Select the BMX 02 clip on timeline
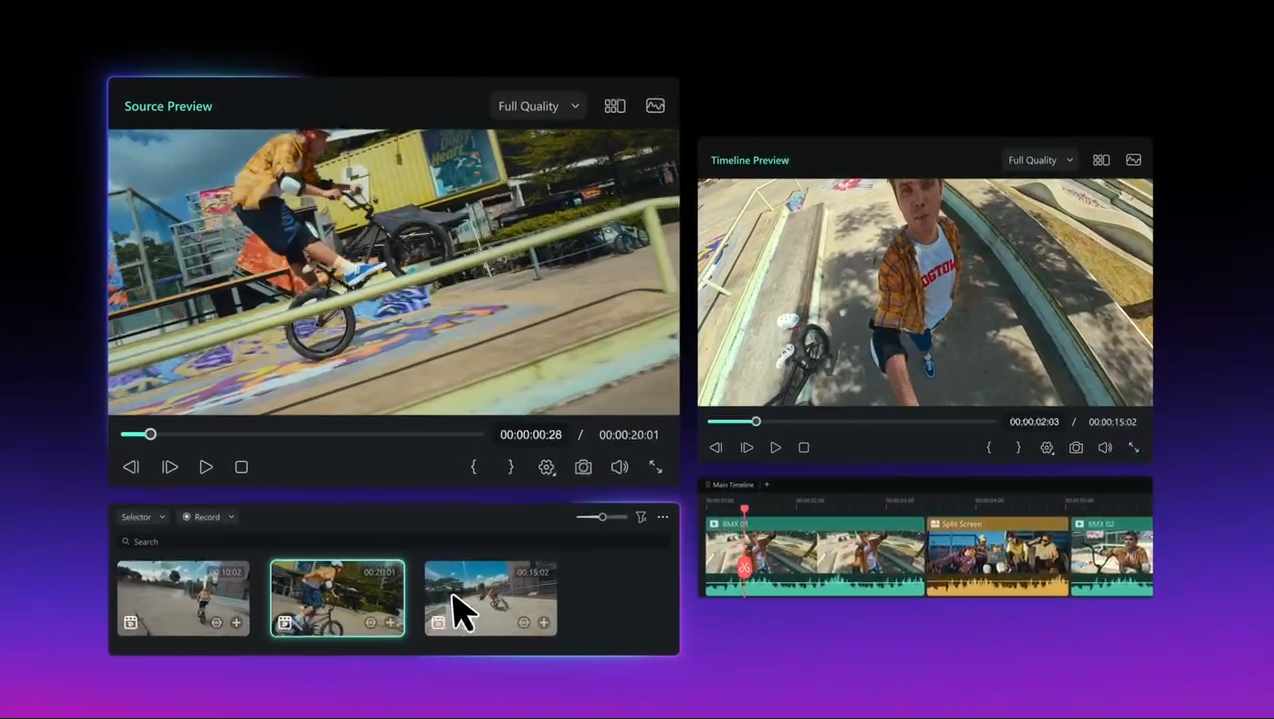This screenshot has width=1274, height=719. pyautogui.click(x=1112, y=557)
